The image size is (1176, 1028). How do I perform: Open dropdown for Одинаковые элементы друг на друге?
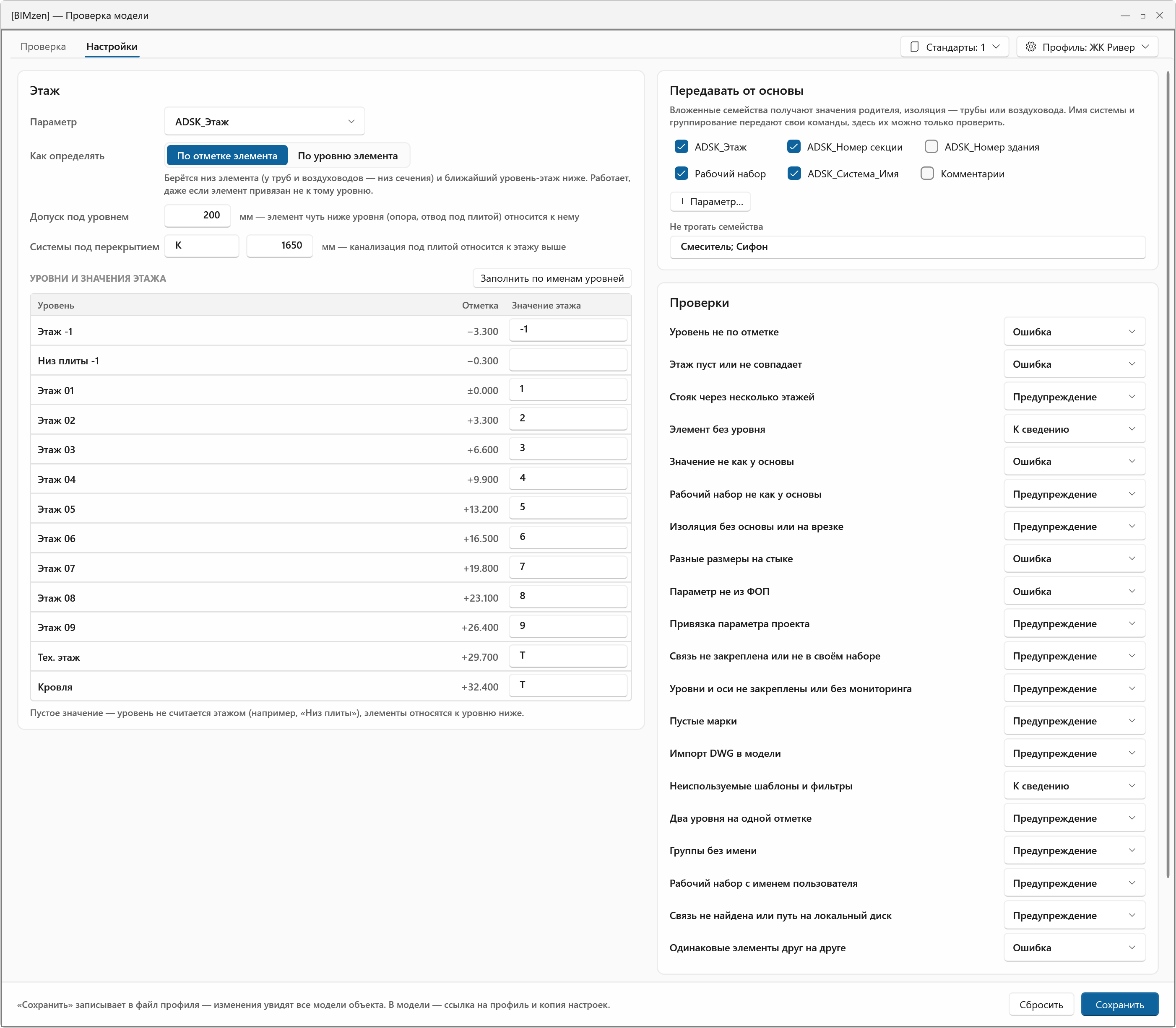1075,948
